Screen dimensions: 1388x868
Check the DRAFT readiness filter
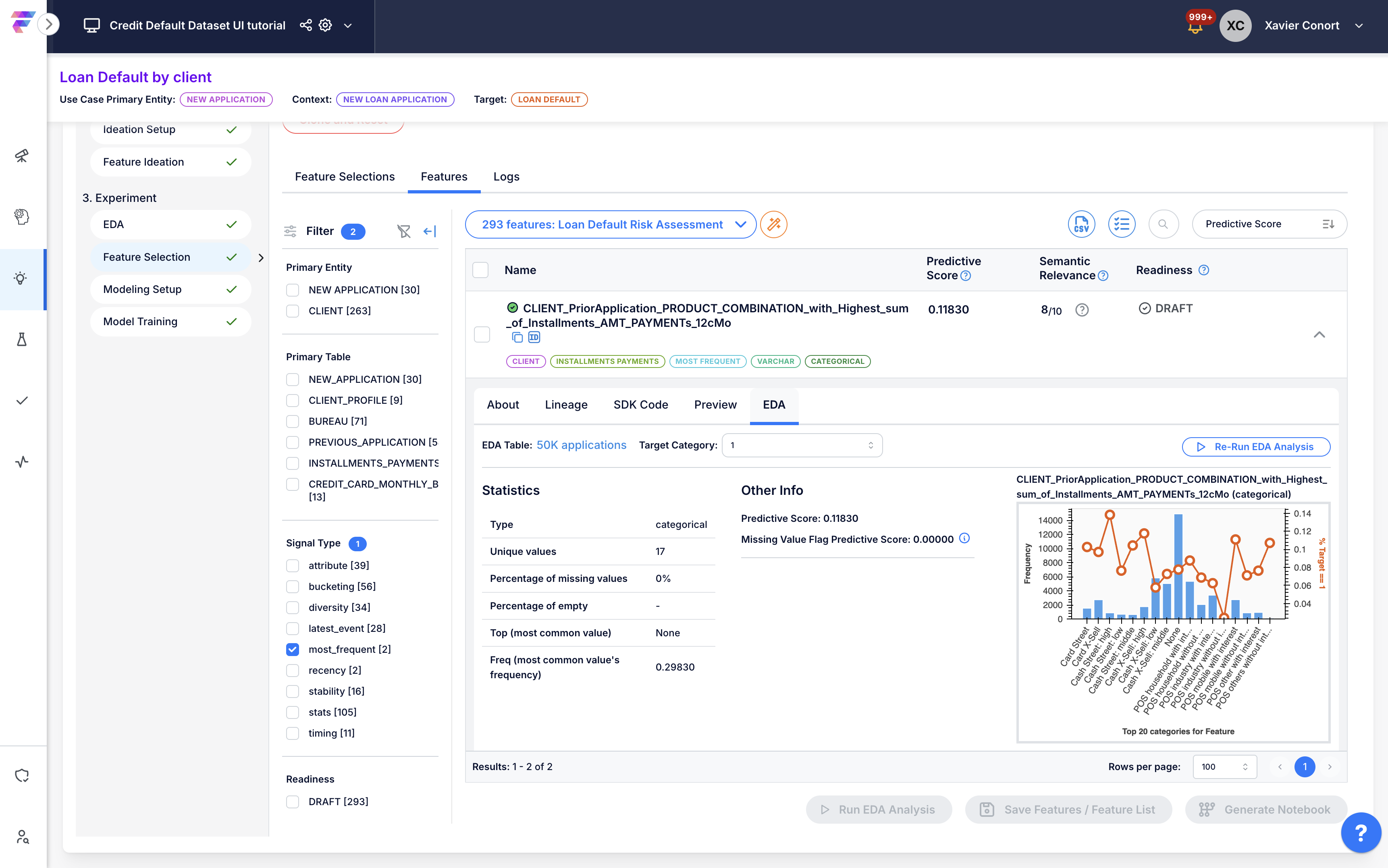[x=293, y=802]
